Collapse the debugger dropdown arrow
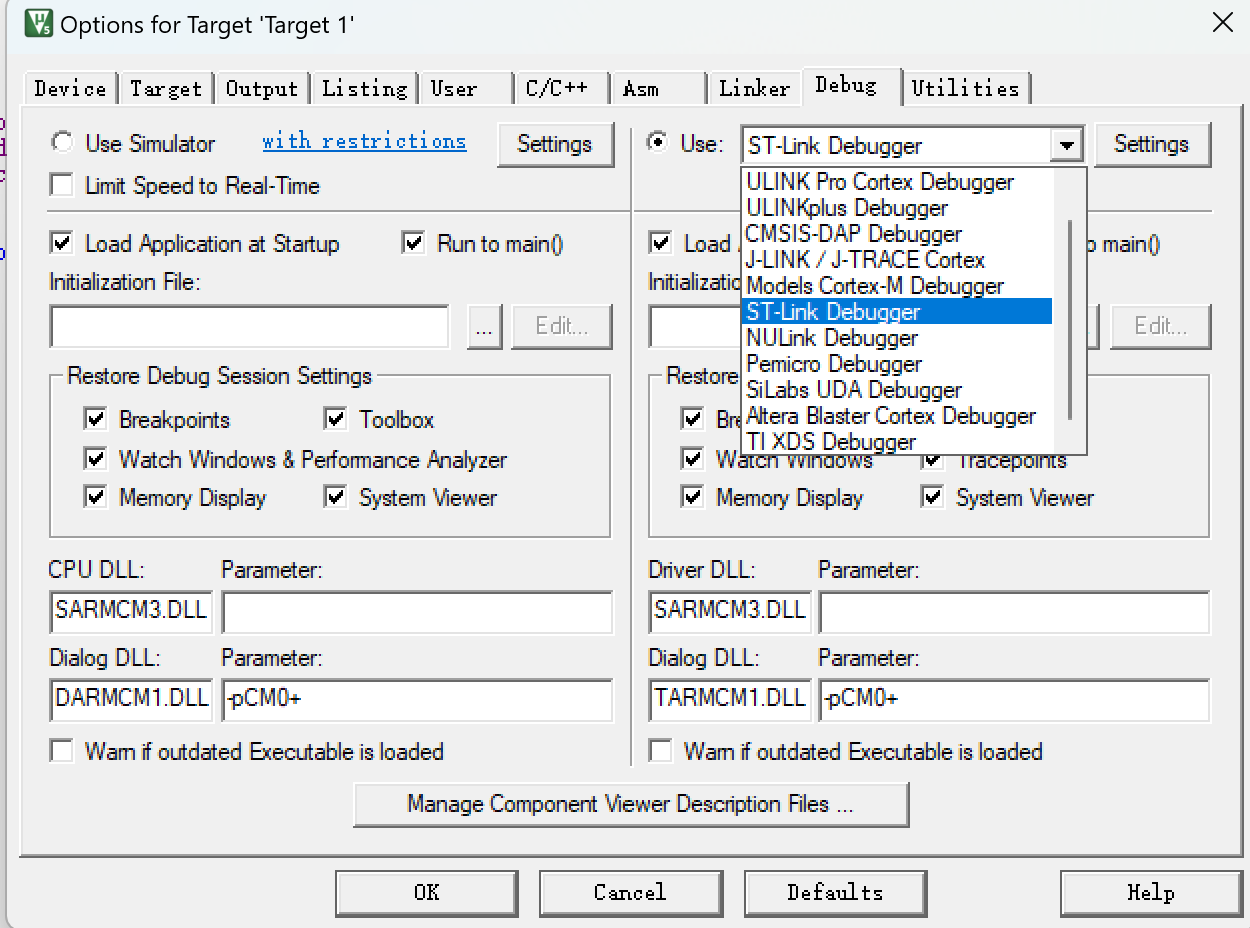 (x=1067, y=146)
